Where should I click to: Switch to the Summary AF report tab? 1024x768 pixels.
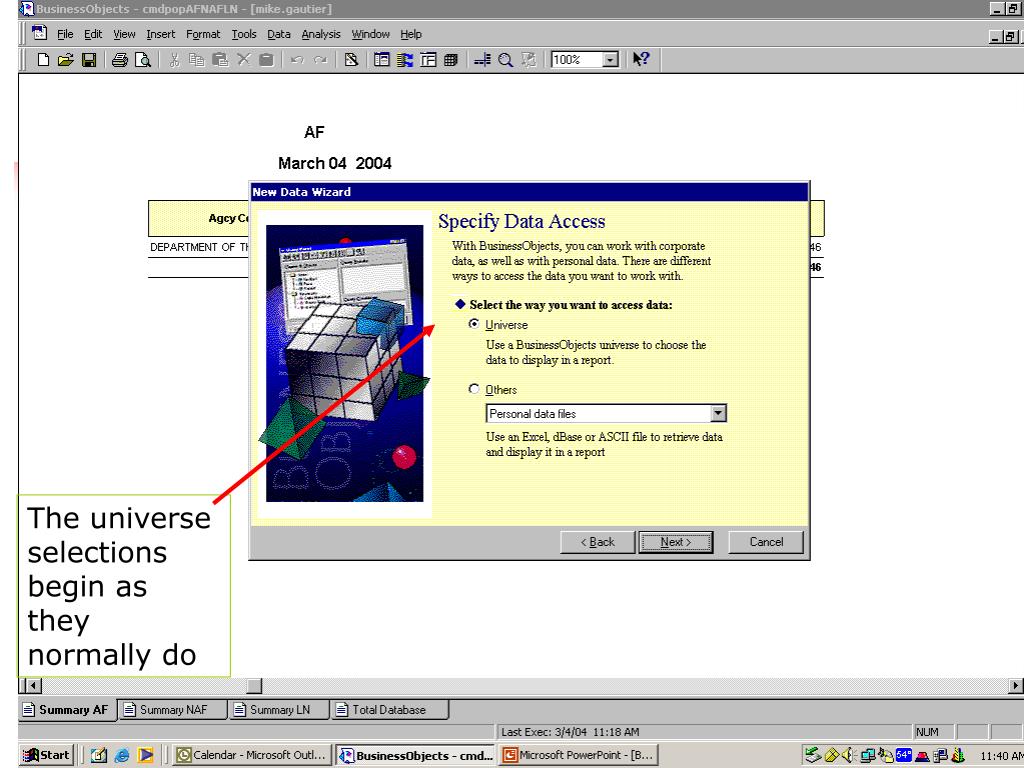pyautogui.click(x=67, y=710)
